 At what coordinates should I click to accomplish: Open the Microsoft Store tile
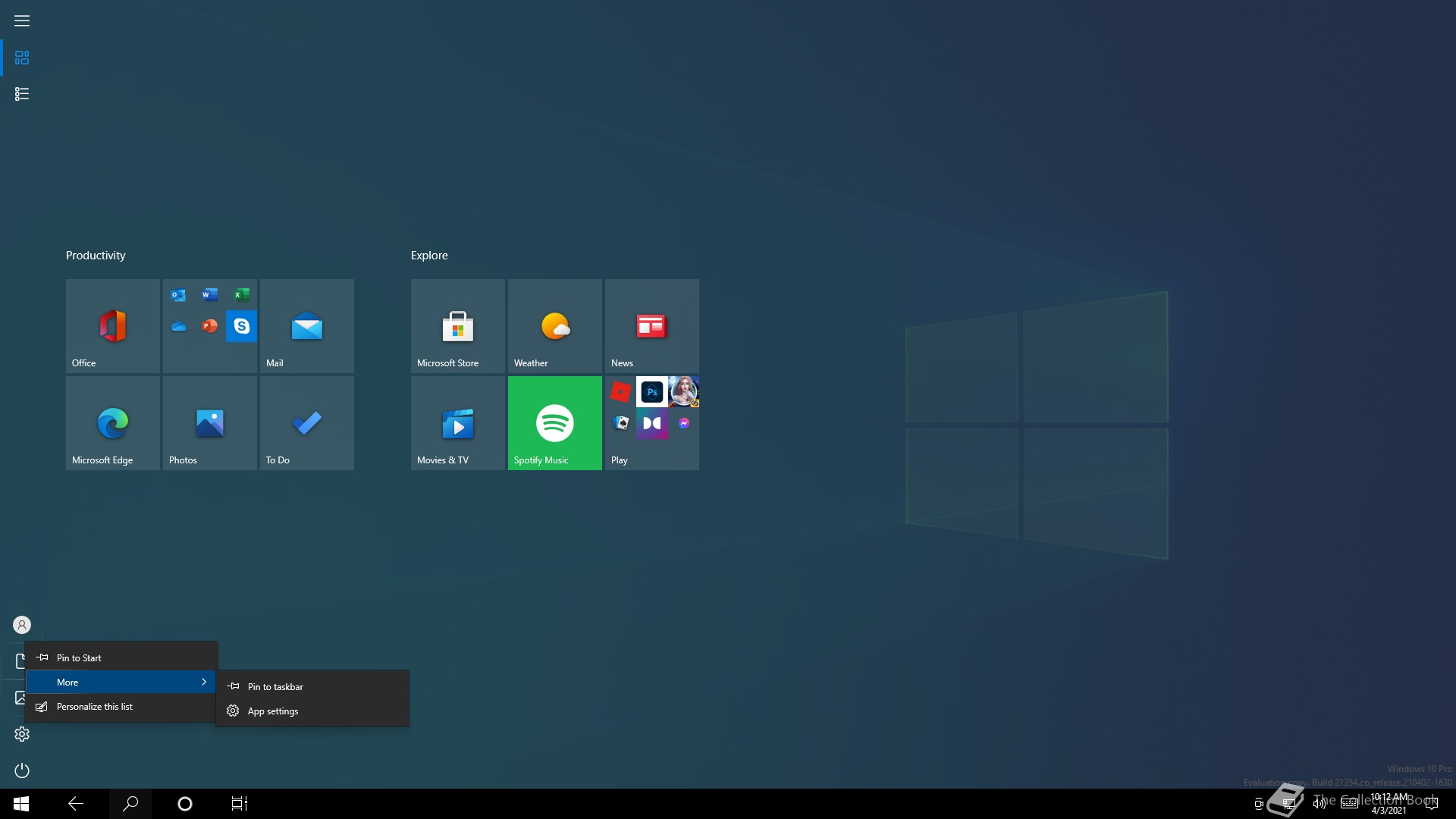pyautogui.click(x=457, y=326)
